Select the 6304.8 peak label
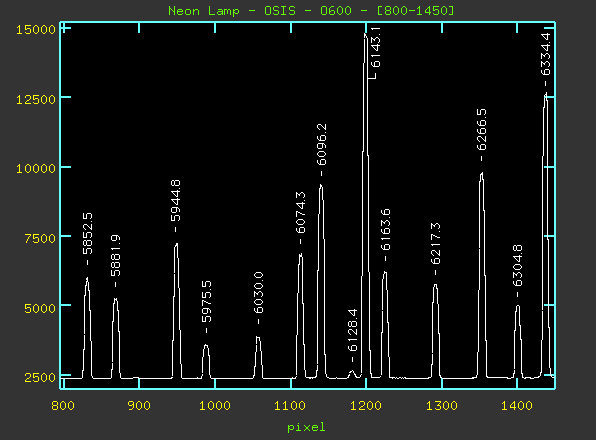Screen dimensions: 596x440 517,265
